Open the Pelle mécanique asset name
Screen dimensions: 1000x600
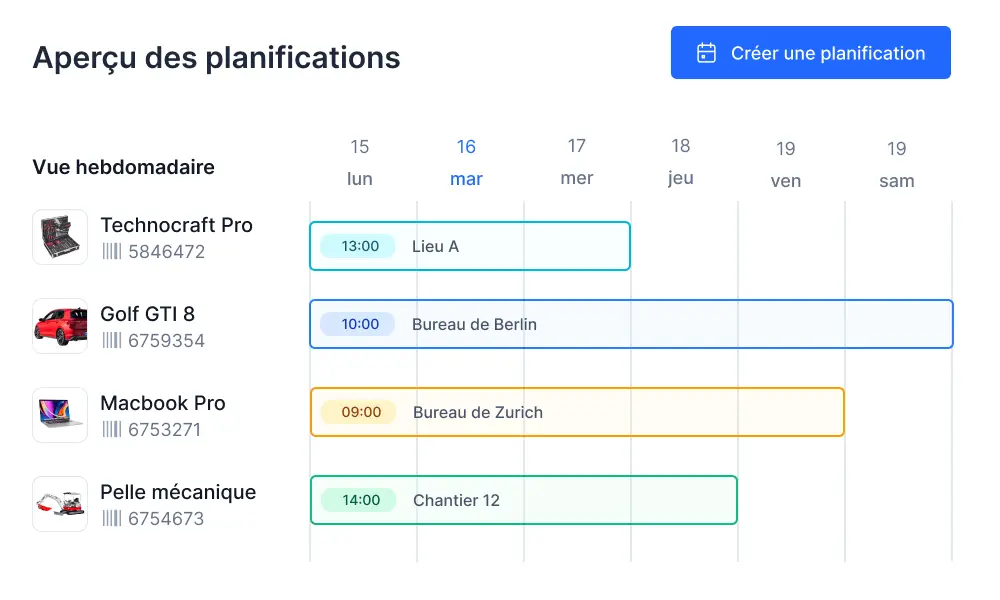pyautogui.click(x=178, y=492)
